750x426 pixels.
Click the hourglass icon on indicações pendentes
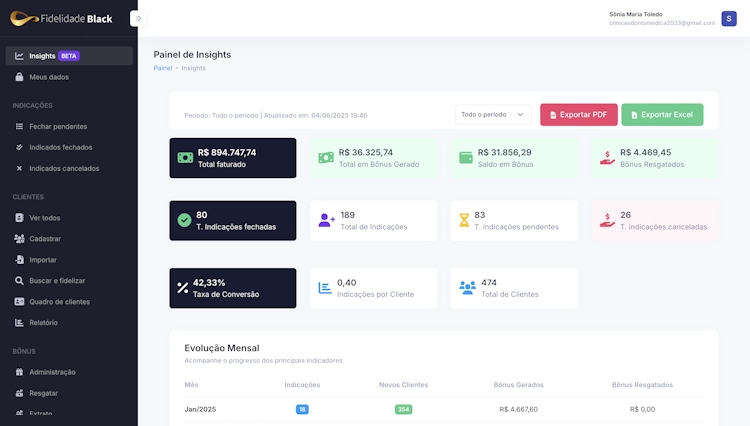tap(464, 220)
